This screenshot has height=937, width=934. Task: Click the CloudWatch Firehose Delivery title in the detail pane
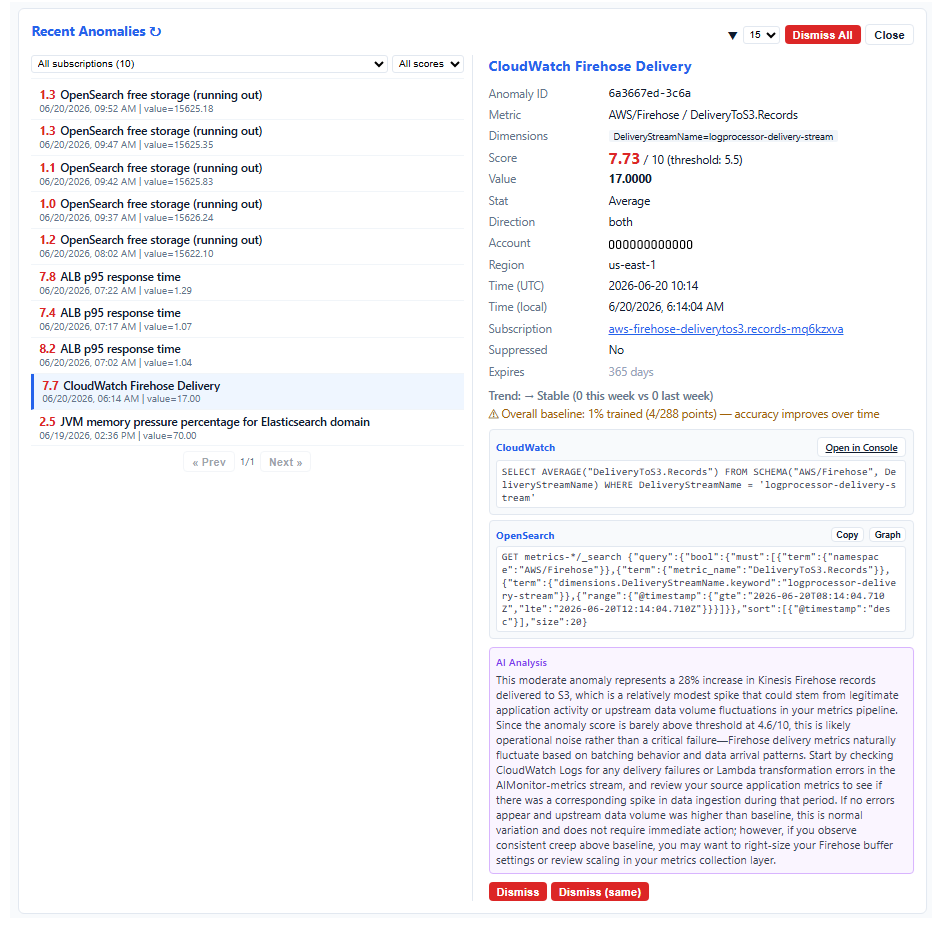(590, 66)
